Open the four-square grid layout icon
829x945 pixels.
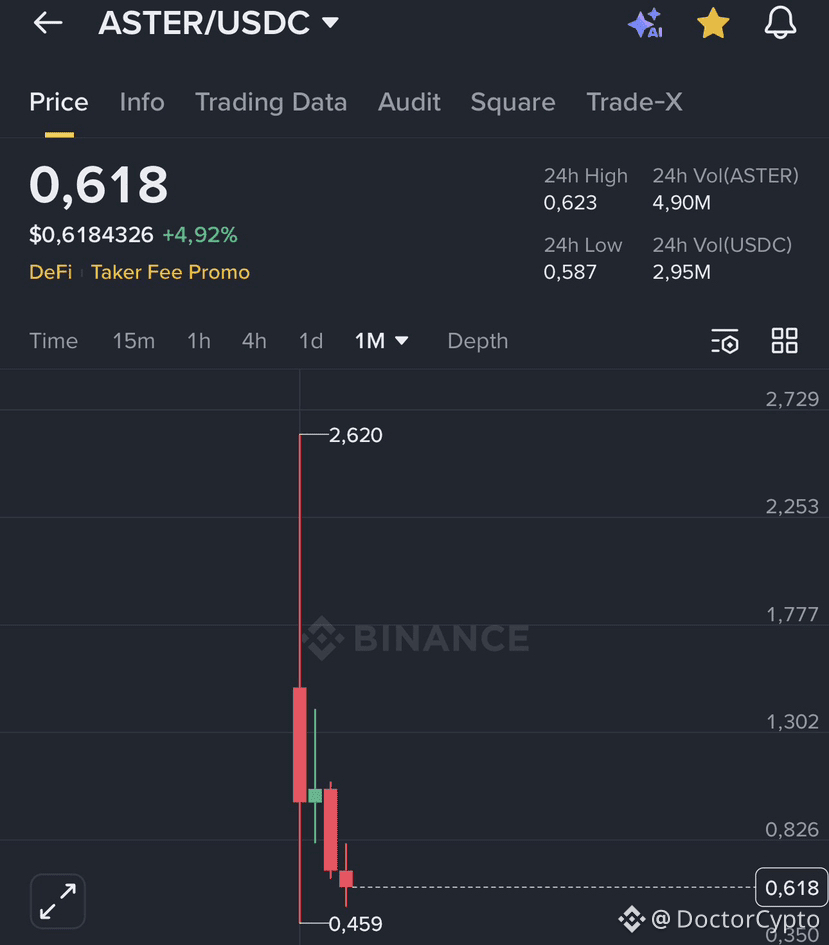pos(785,341)
